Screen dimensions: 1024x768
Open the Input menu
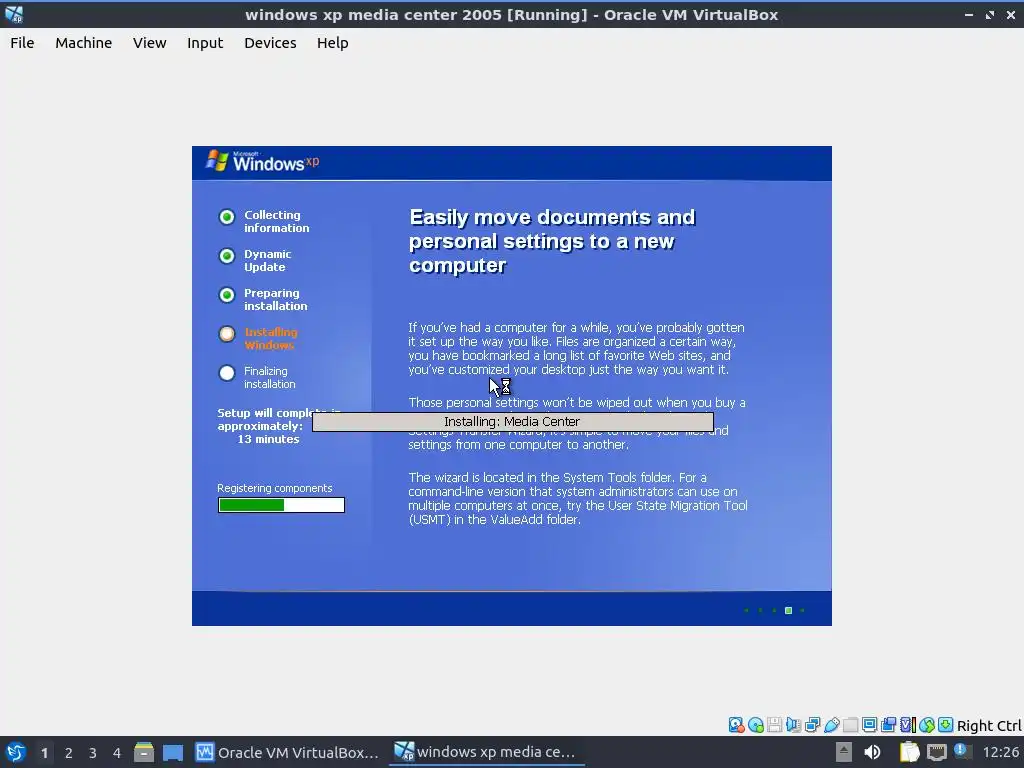point(205,43)
